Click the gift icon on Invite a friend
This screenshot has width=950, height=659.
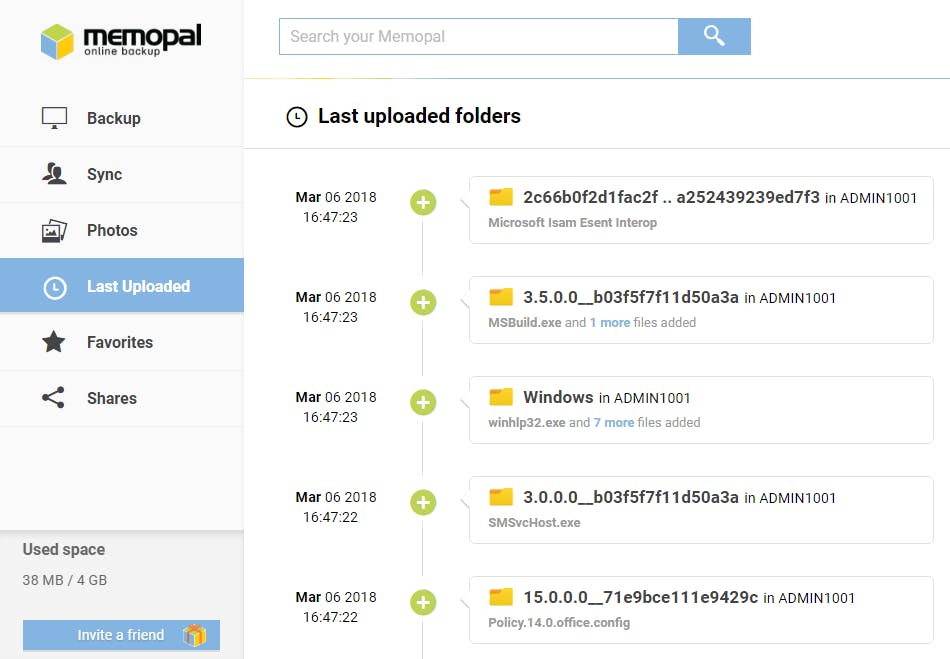(194, 635)
